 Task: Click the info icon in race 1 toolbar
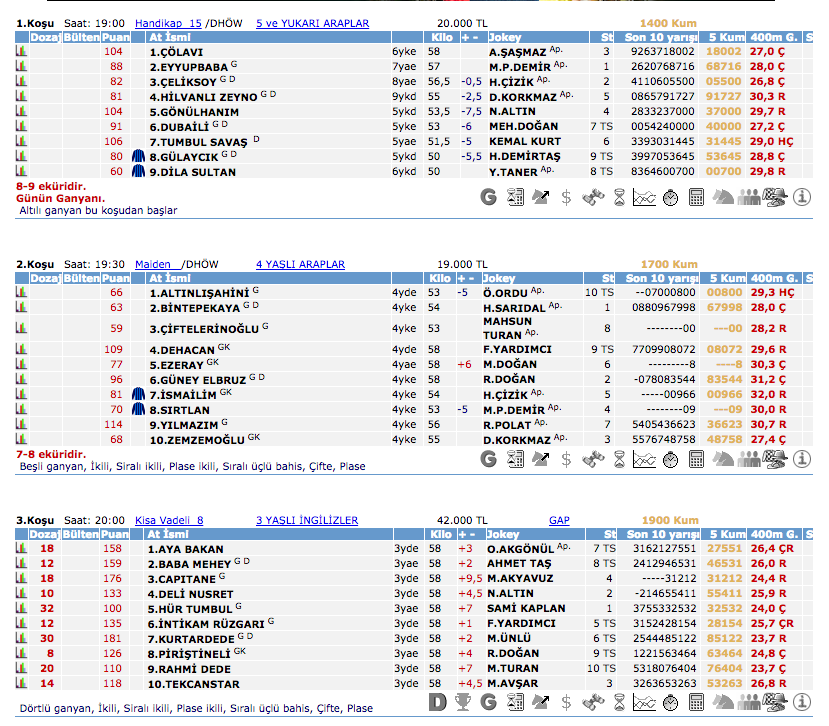tap(801, 198)
